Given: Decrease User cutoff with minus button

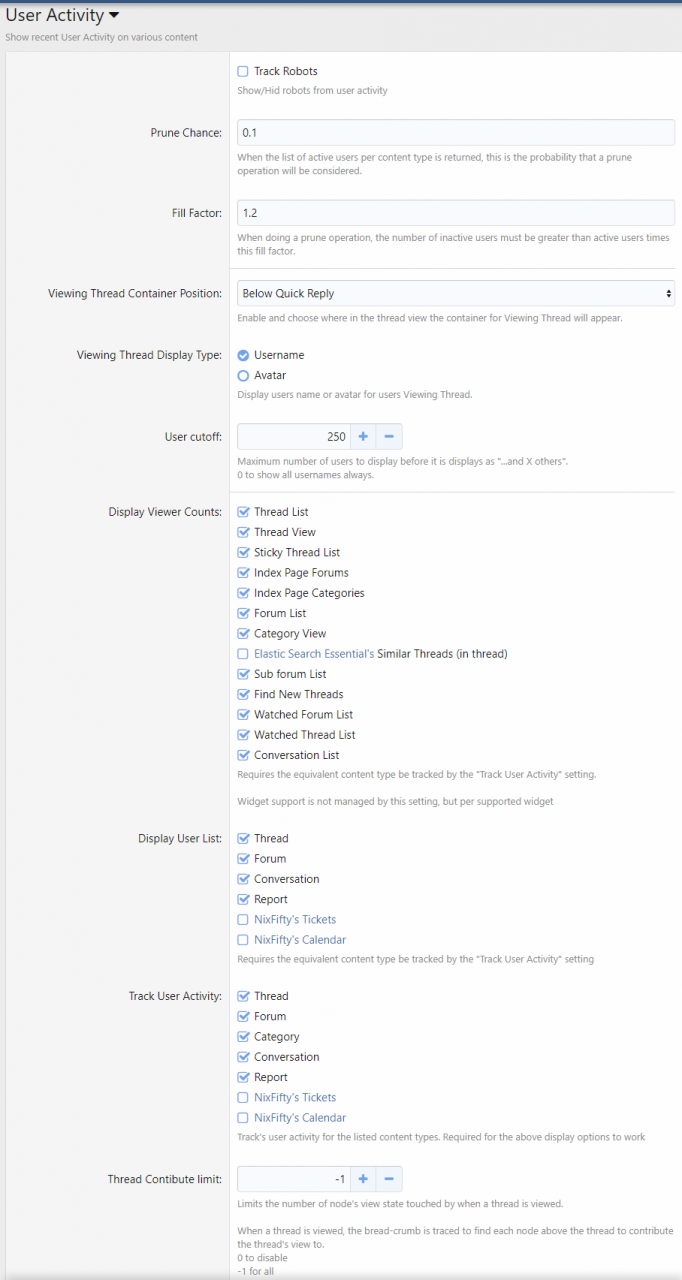Looking at the screenshot, I should [x=389, y=436].
